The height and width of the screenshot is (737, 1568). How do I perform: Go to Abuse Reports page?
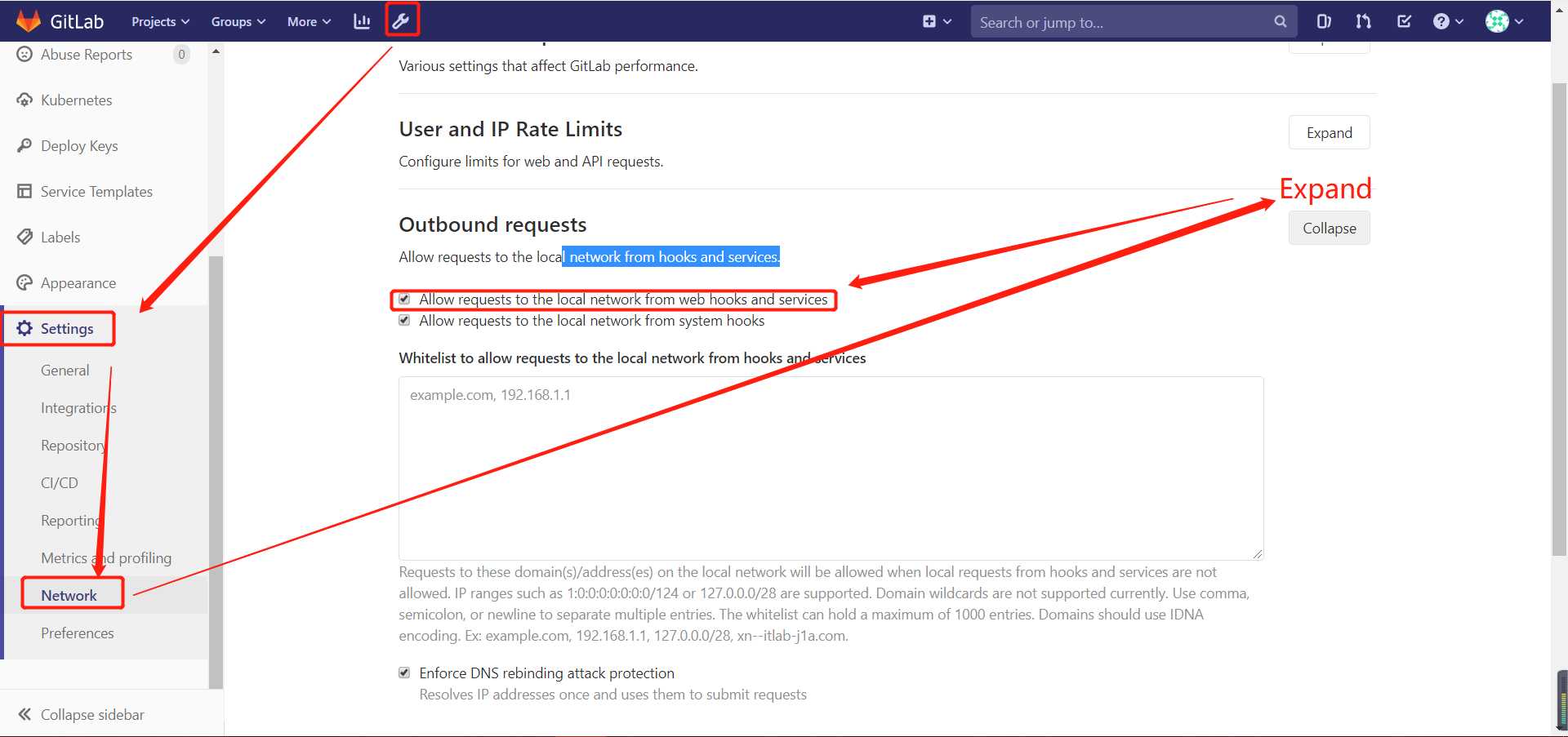point(87,54)
